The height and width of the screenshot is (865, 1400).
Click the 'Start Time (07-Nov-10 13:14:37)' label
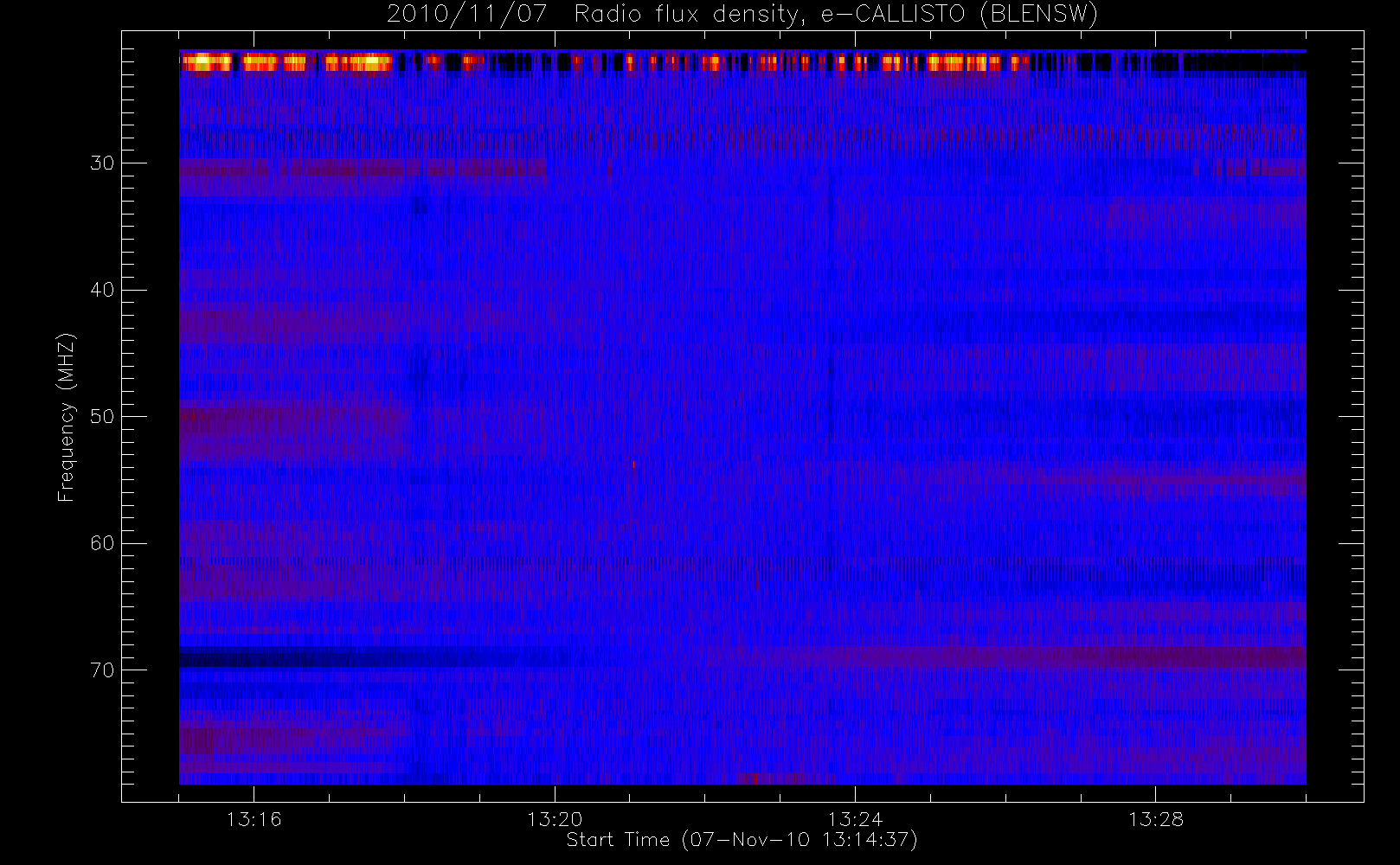point(742,840)
